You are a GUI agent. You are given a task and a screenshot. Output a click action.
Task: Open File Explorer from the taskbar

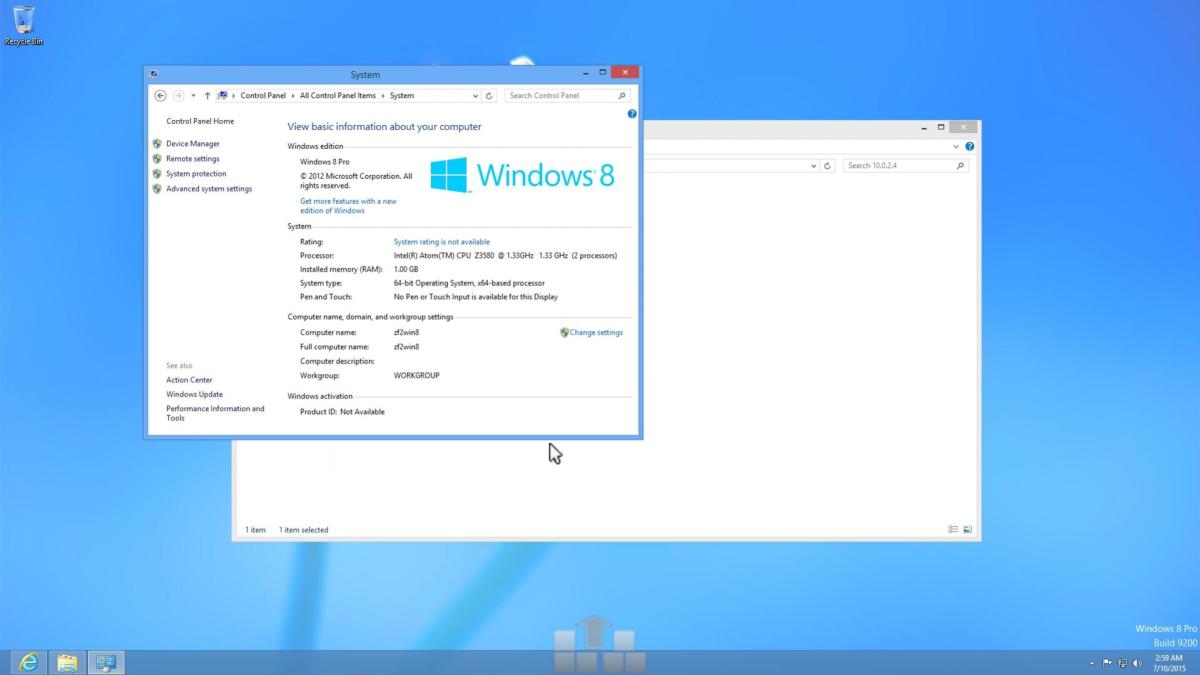[x=67, y=662]
